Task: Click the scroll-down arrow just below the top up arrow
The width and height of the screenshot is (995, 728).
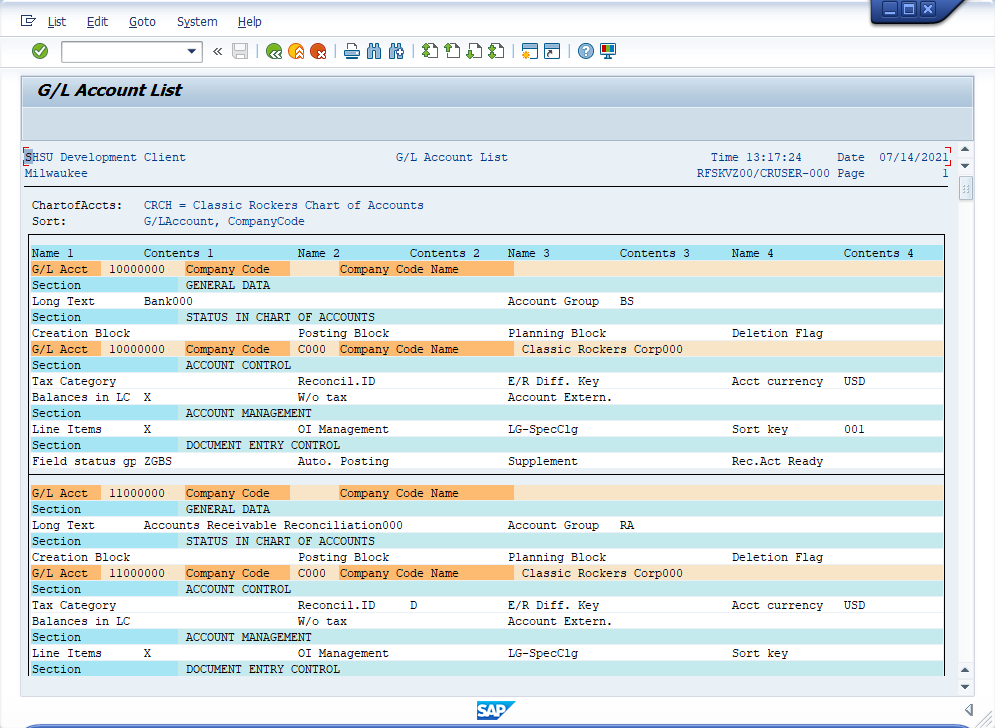Action: click(965, 166)
